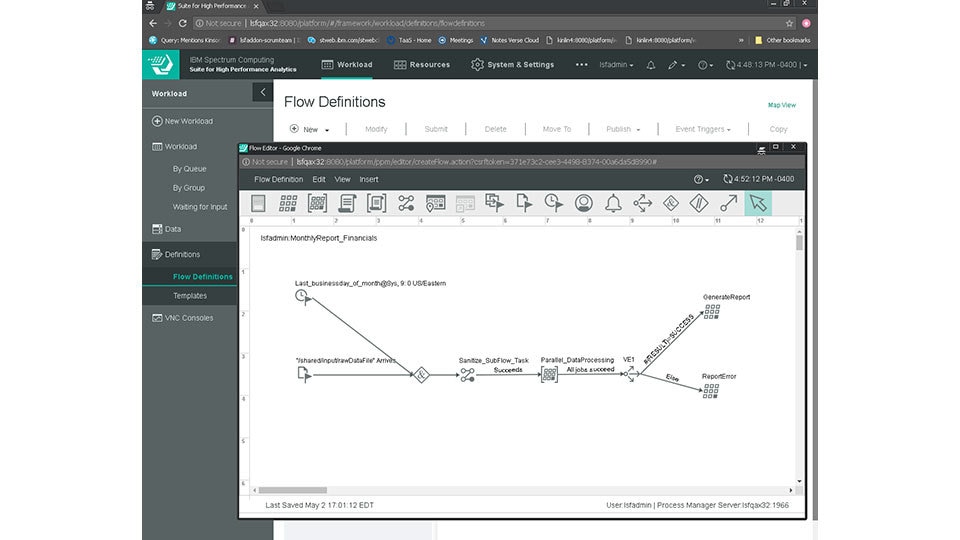This screenshot has width=960, height=540.
Task: Select the GenerateReport job node
Action: [x=711, y=312]
